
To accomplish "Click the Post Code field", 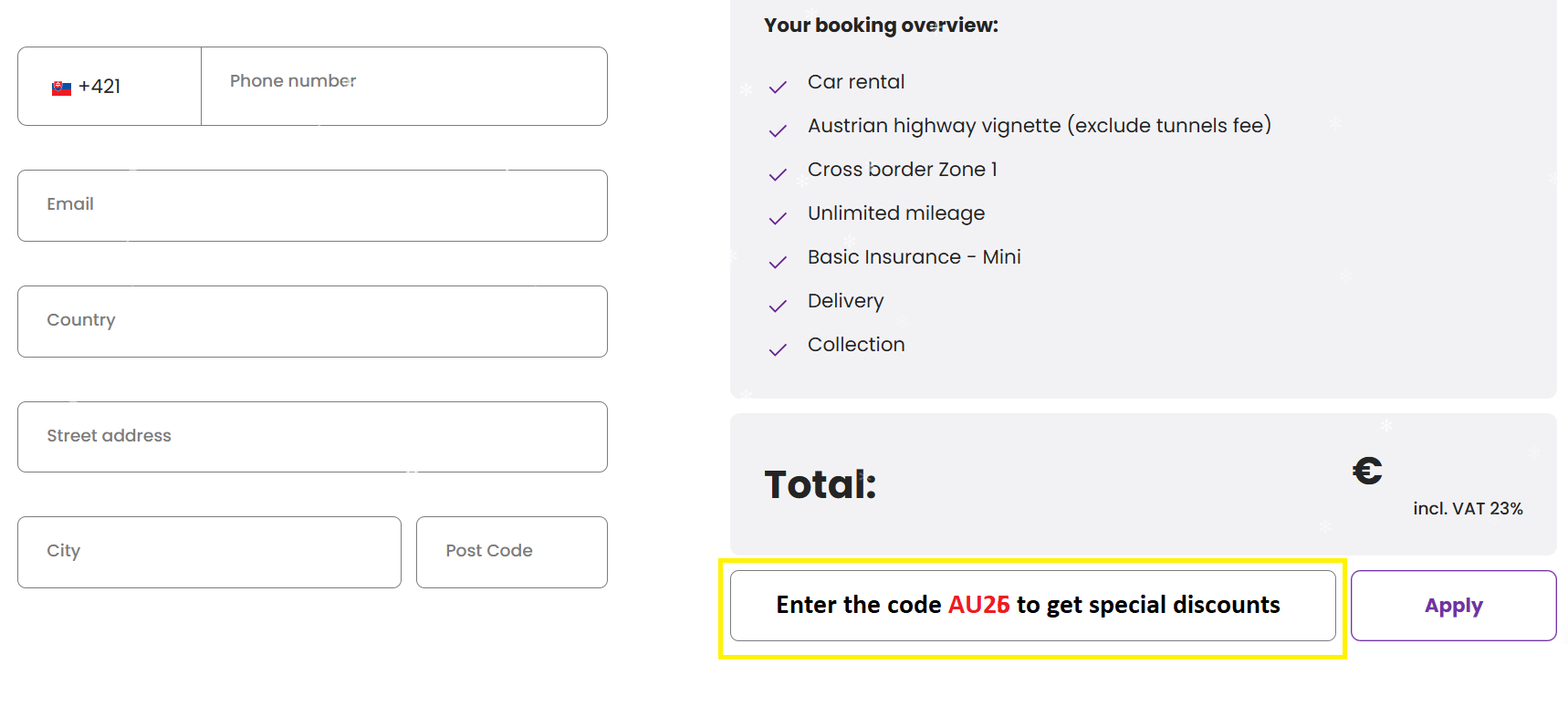I will pos(511,552).
